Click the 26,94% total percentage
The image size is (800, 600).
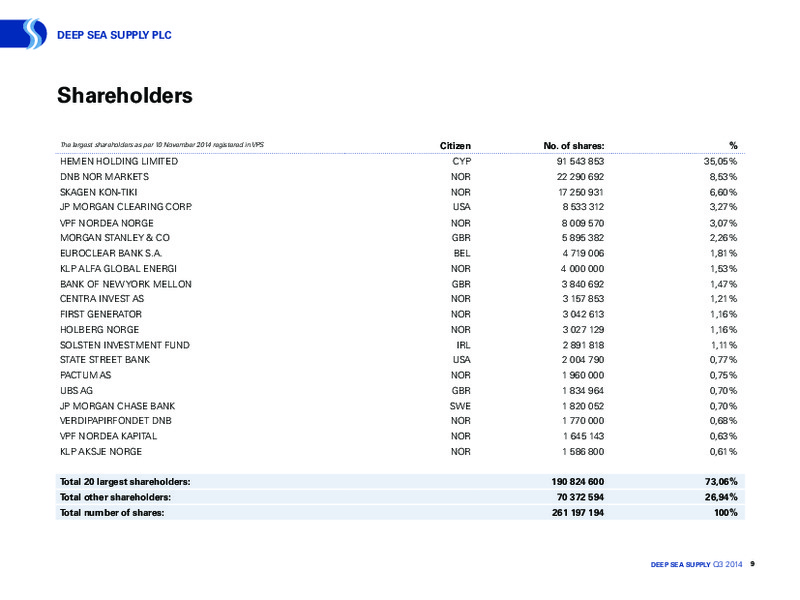click(721, 497)
